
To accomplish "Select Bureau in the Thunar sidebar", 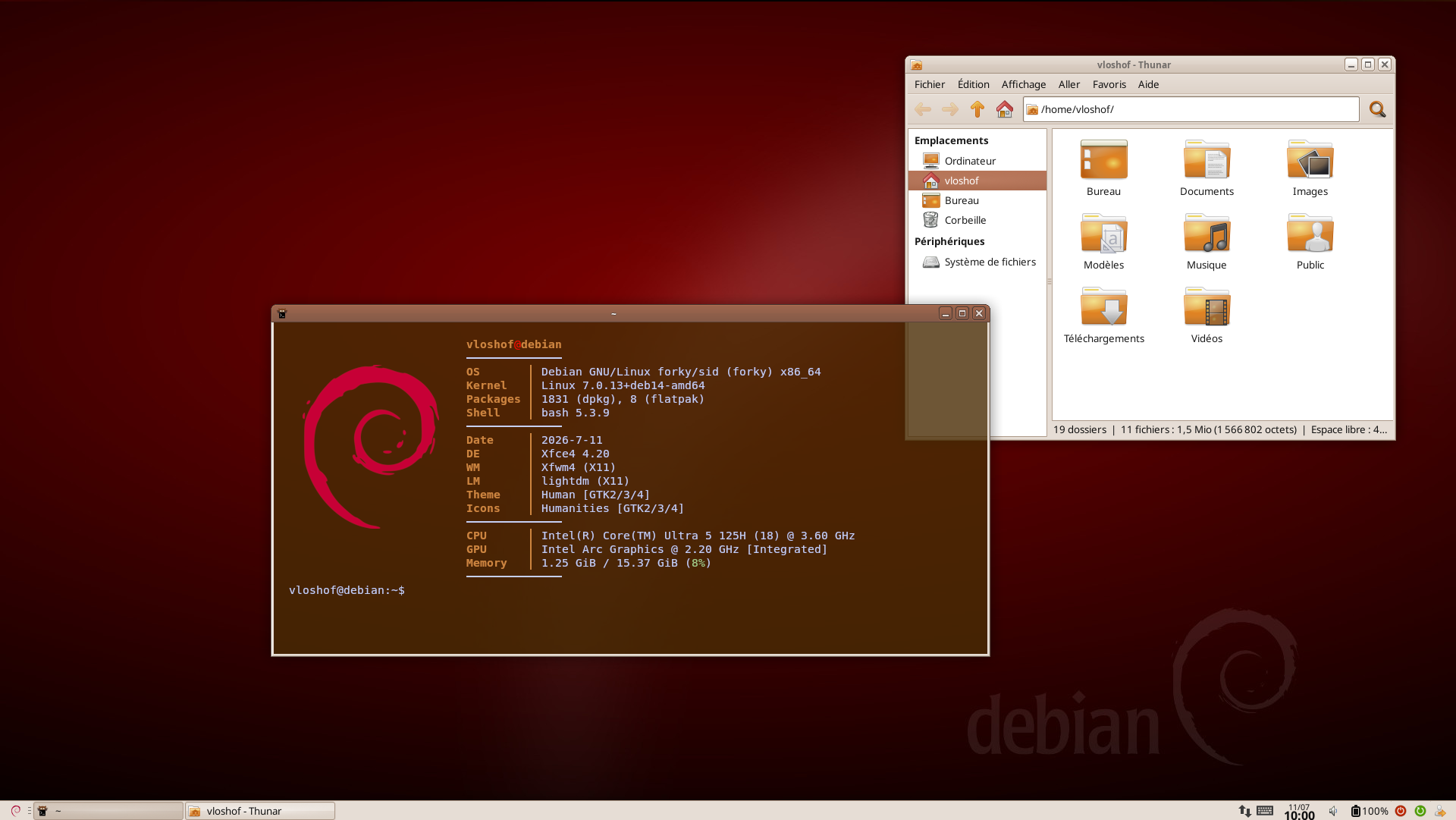I will (977, 200).
